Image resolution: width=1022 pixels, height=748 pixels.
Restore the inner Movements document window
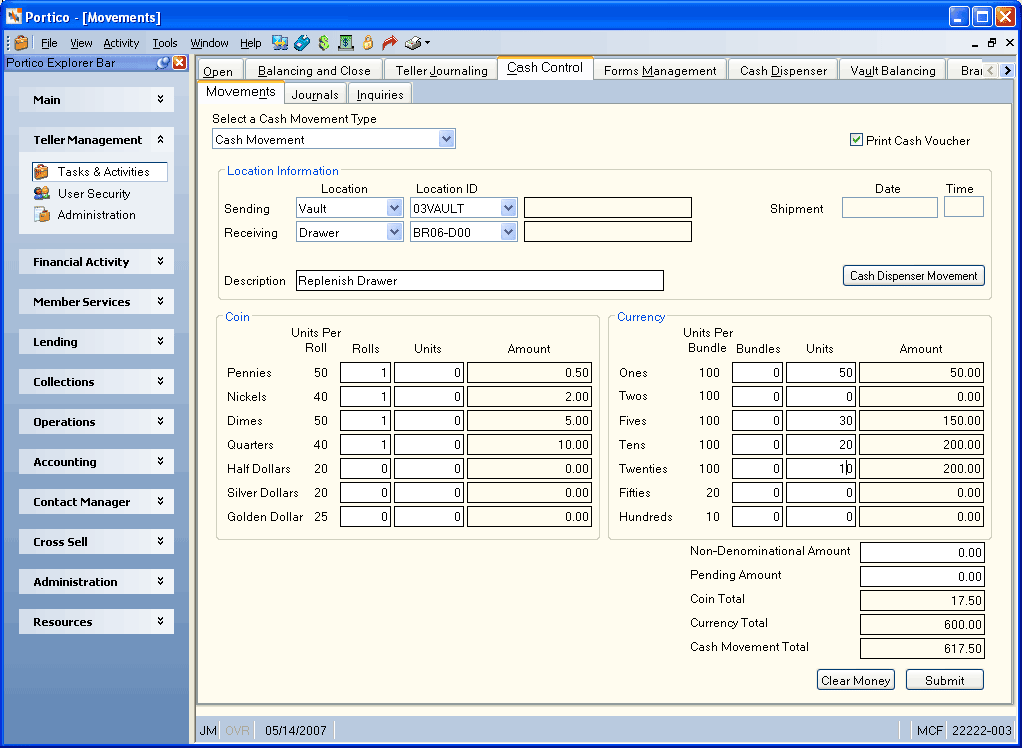click(x=992, y=43)
